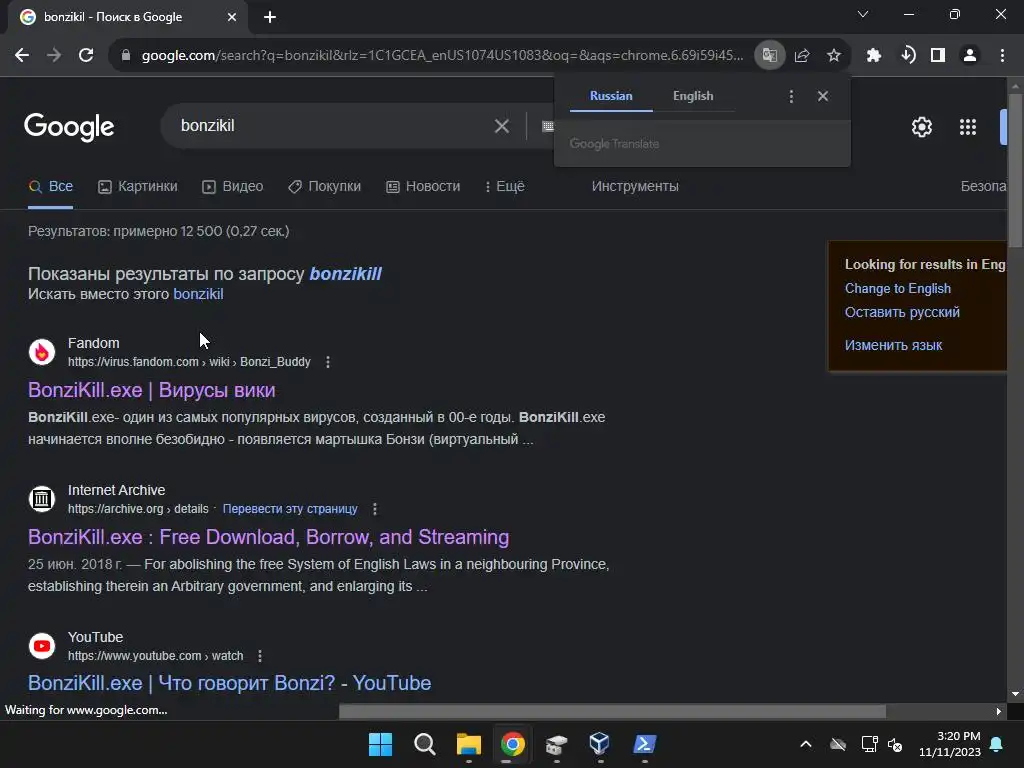Open the Google Translate icon in address bar
Image resolution: width=1024 pixels, height=768 pixels.
click(x=769, y=56)
